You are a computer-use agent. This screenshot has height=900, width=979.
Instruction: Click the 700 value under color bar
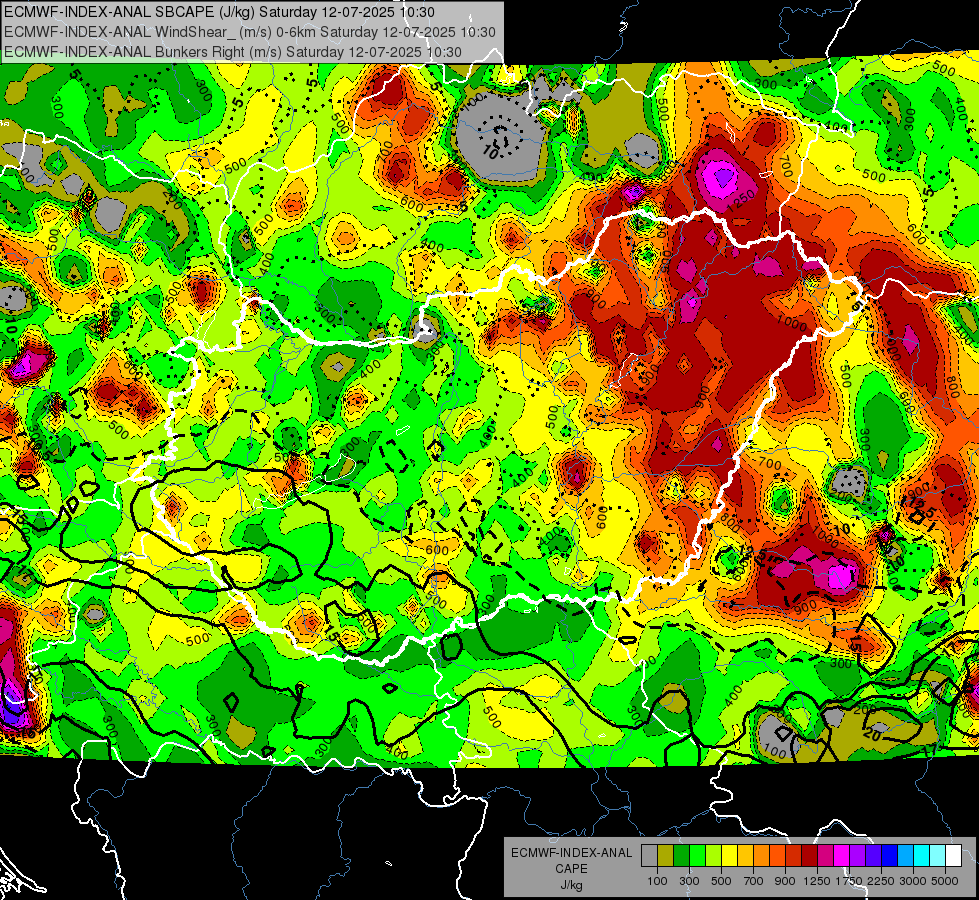753,881
